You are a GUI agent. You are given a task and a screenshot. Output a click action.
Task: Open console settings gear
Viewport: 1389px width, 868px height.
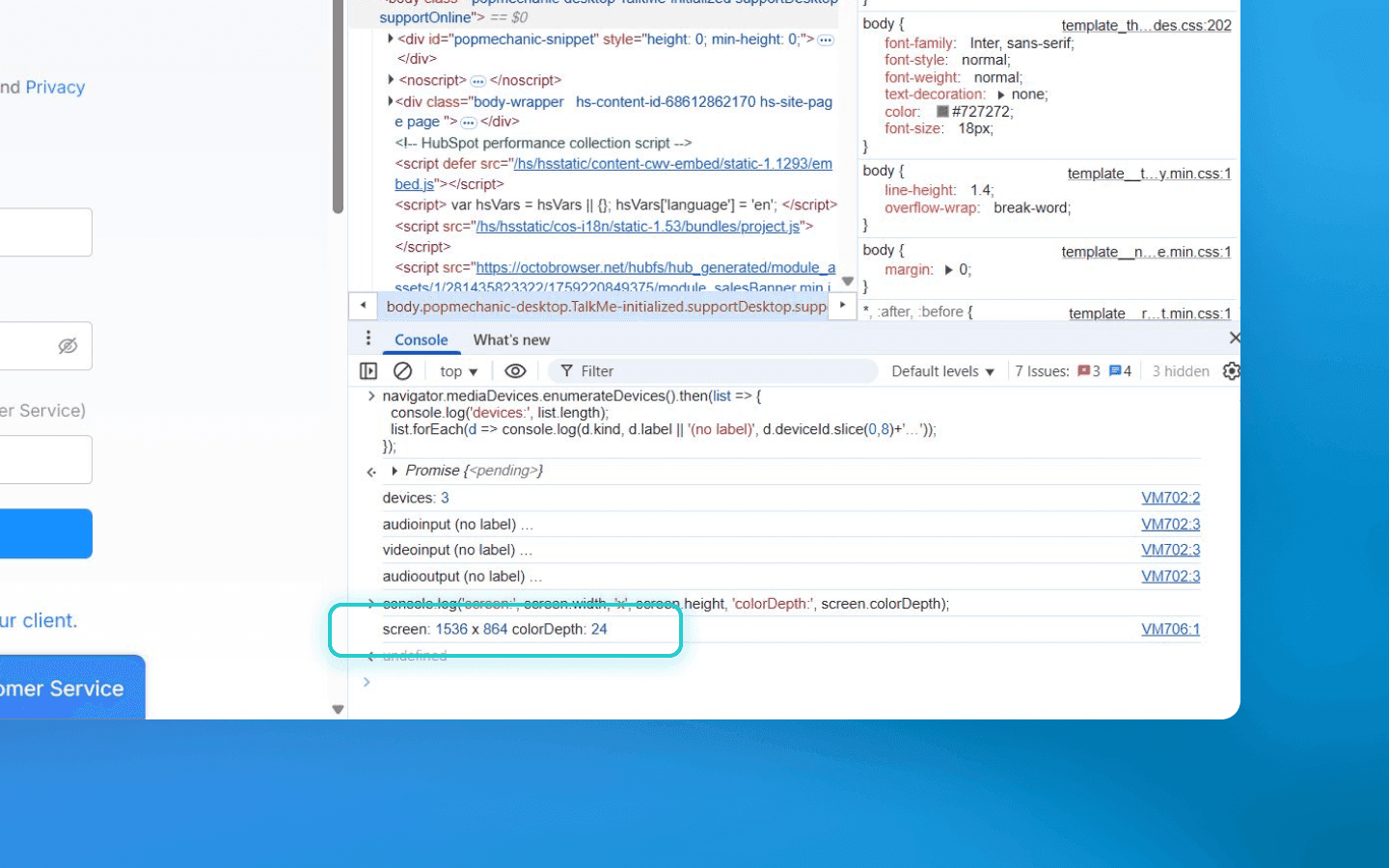1231,371
